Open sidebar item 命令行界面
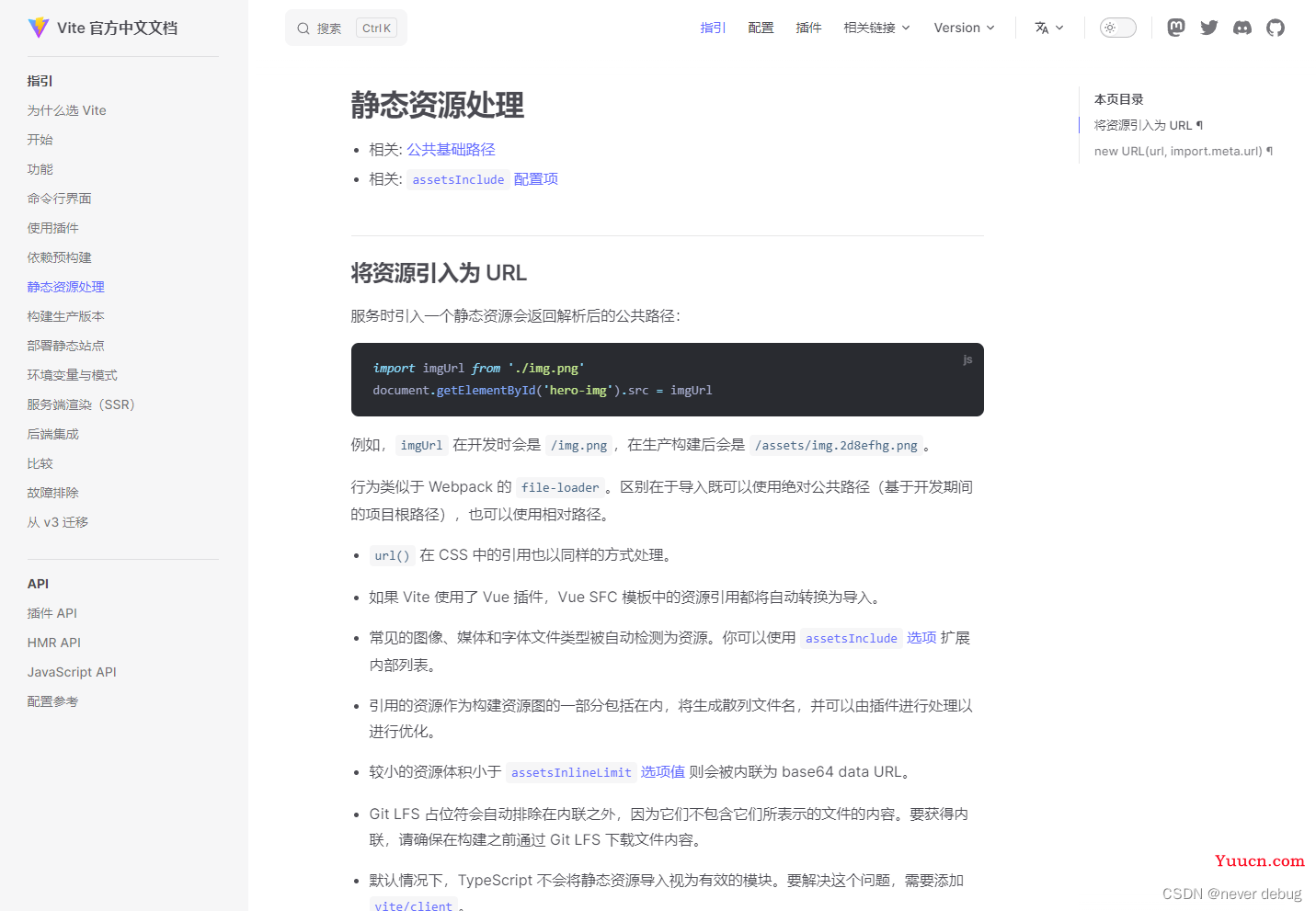Image resolution: width=1316 pixels, height=911 pixels. point(60,199)
